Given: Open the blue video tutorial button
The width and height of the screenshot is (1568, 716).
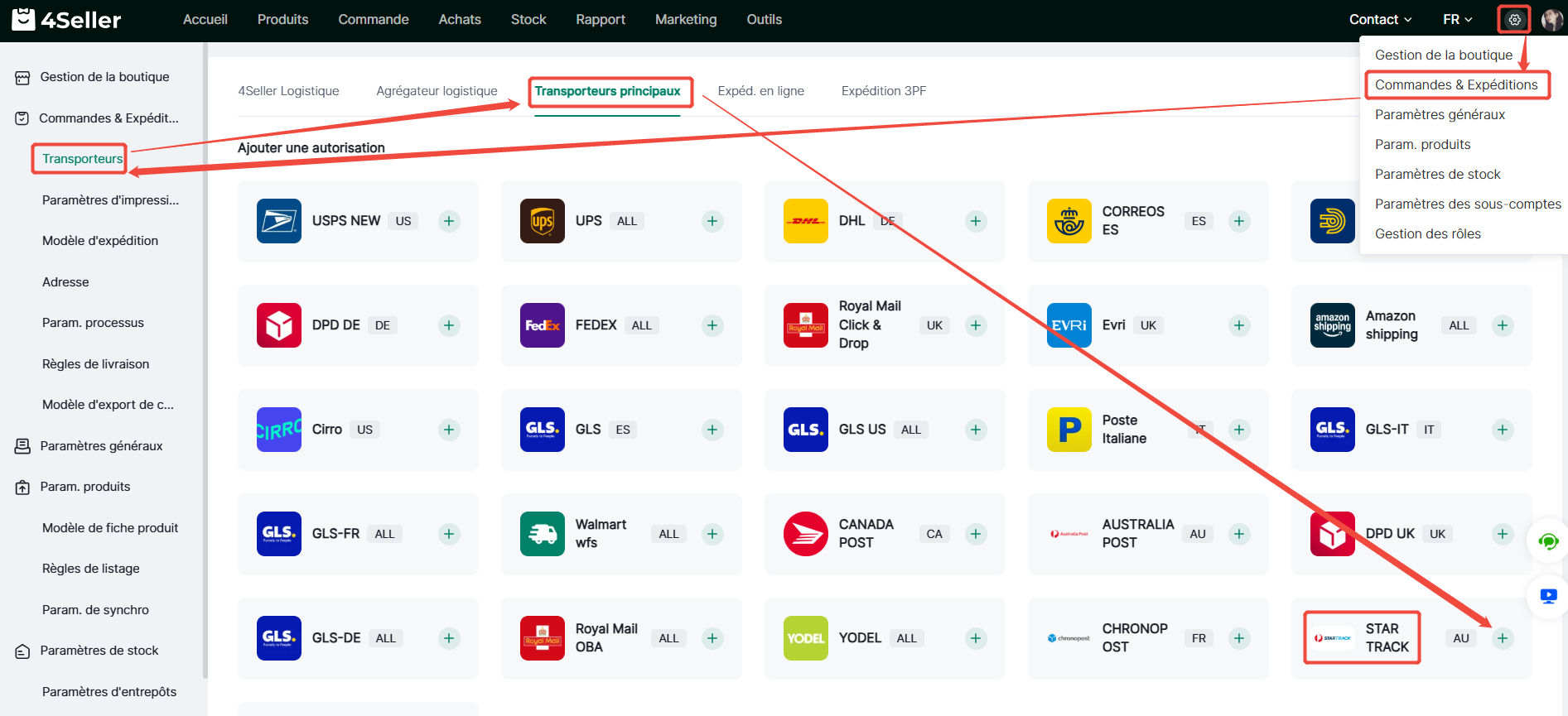Looking at the screenshot, I should (x=1548, y=596).
